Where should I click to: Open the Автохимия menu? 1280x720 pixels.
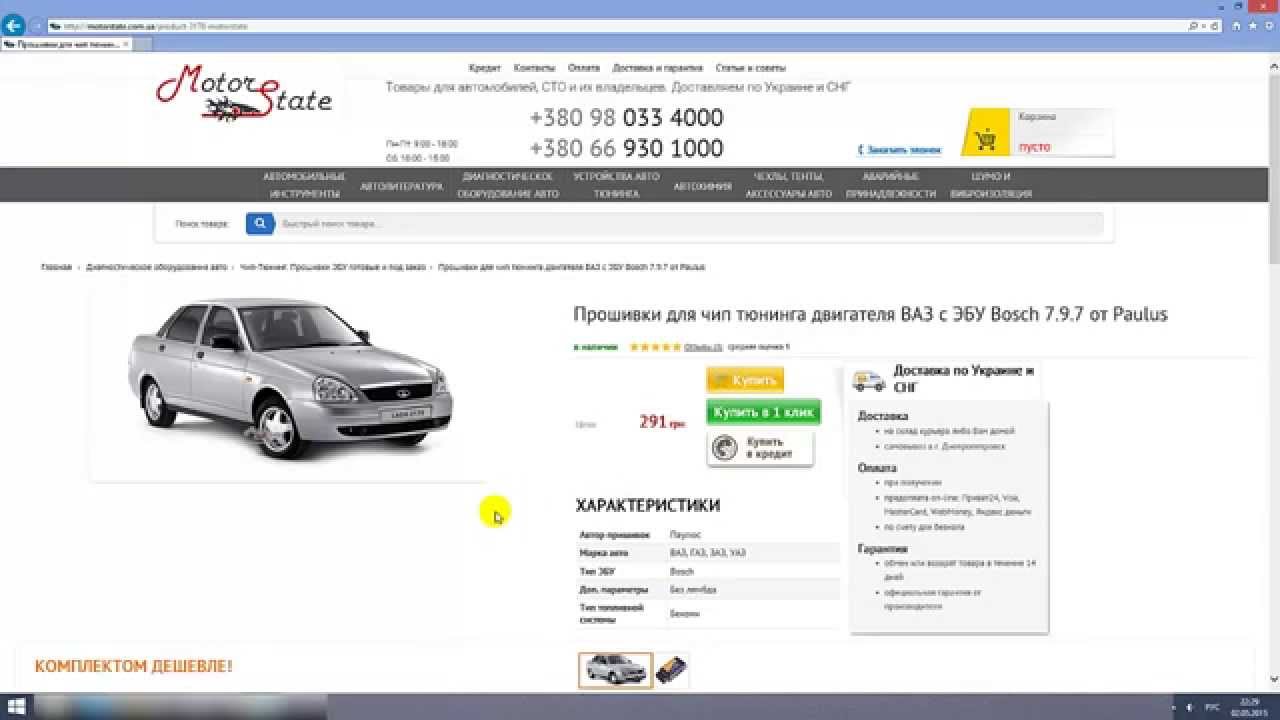click(x=702, y=186)
